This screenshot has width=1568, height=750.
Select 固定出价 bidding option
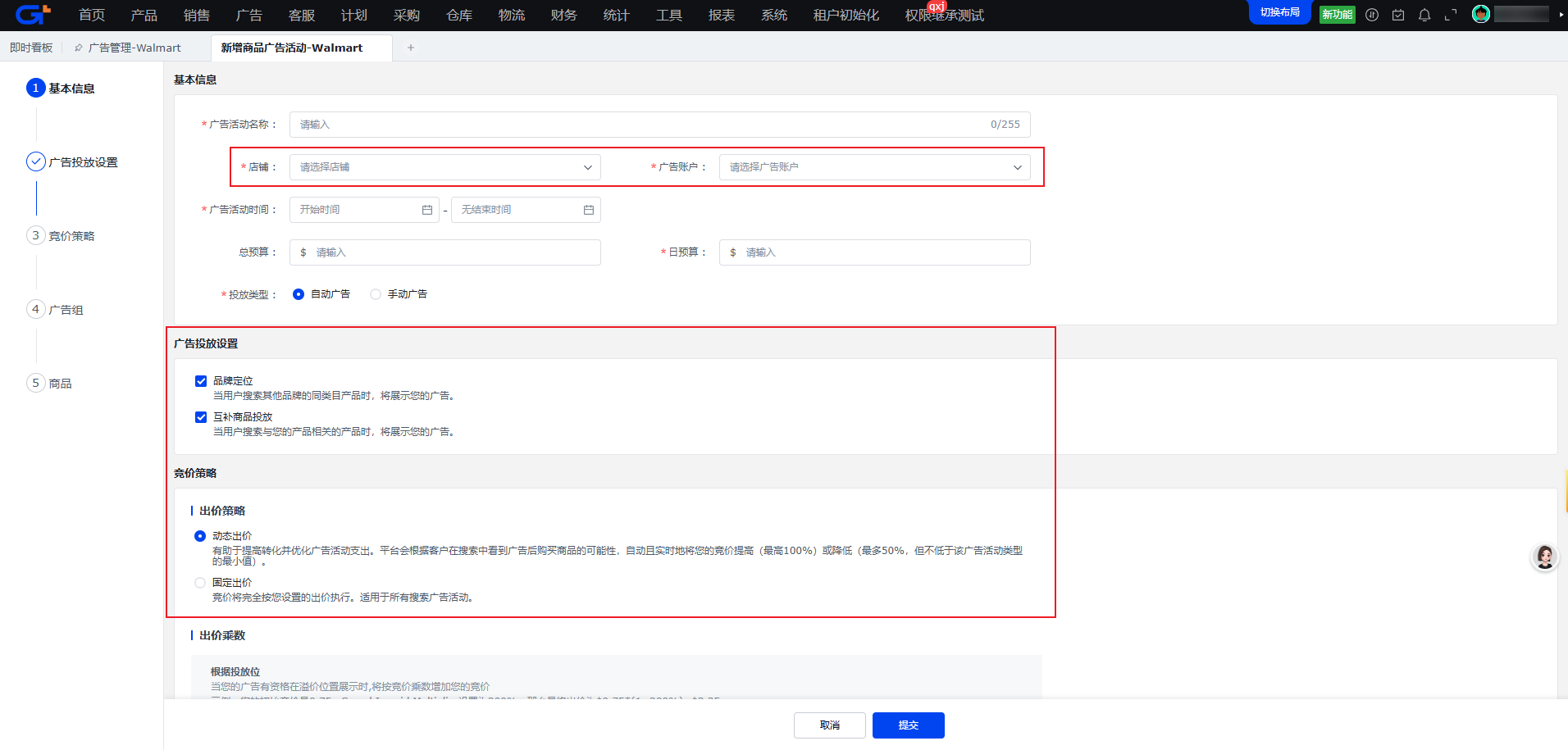[x=200, y=583]
